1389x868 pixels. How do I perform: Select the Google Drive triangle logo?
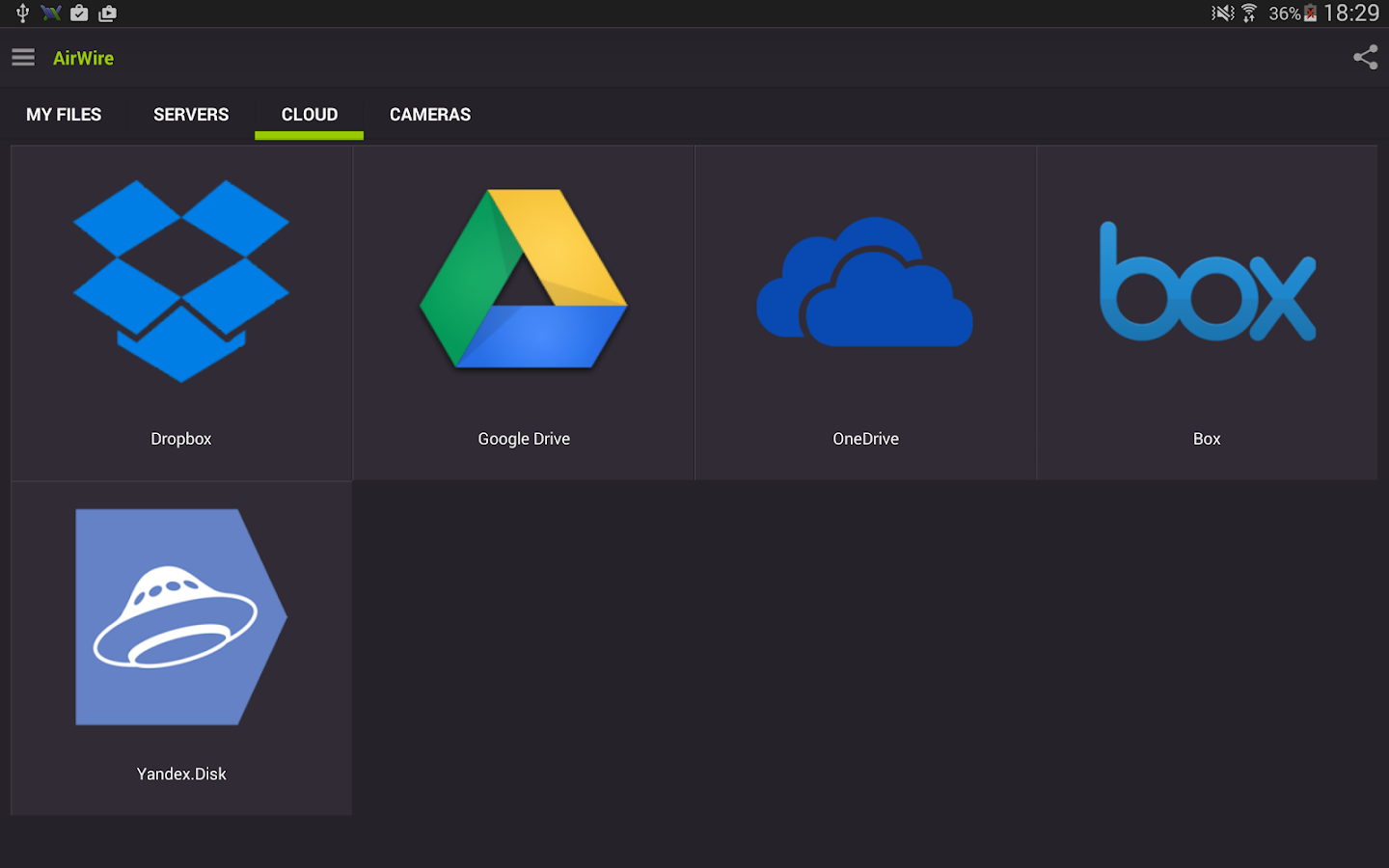524,279
